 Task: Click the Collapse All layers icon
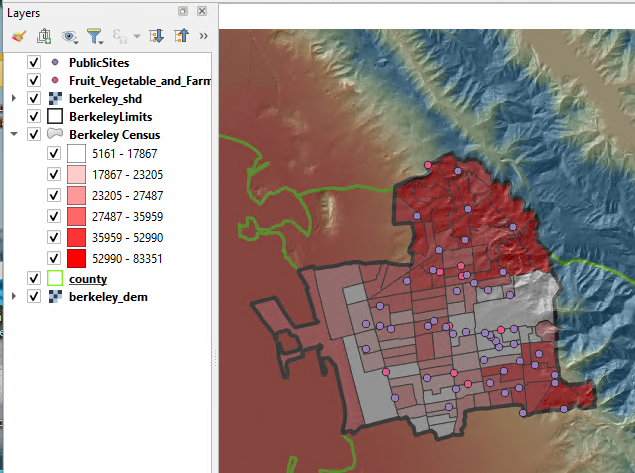coord(181,37)
